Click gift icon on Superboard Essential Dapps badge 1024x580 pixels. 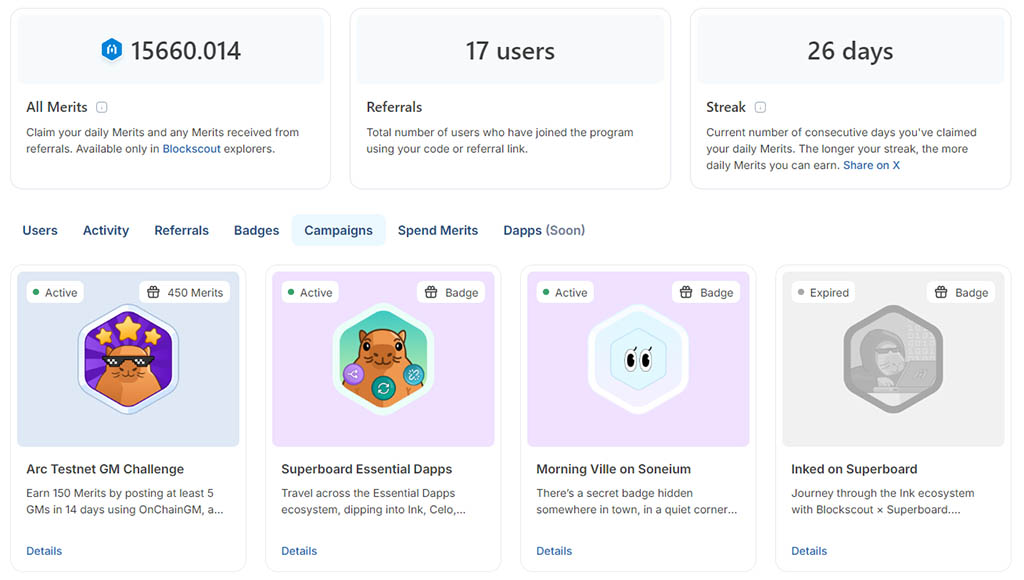coord(431,292)
